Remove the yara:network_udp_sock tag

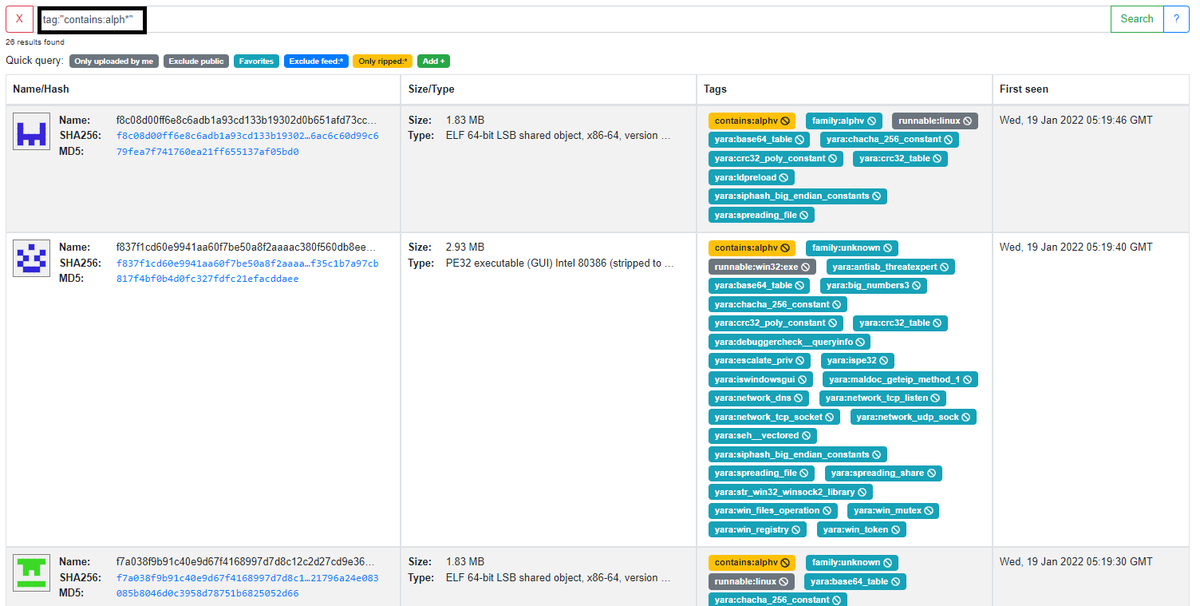pyautogui.click(x=968, y=417)
